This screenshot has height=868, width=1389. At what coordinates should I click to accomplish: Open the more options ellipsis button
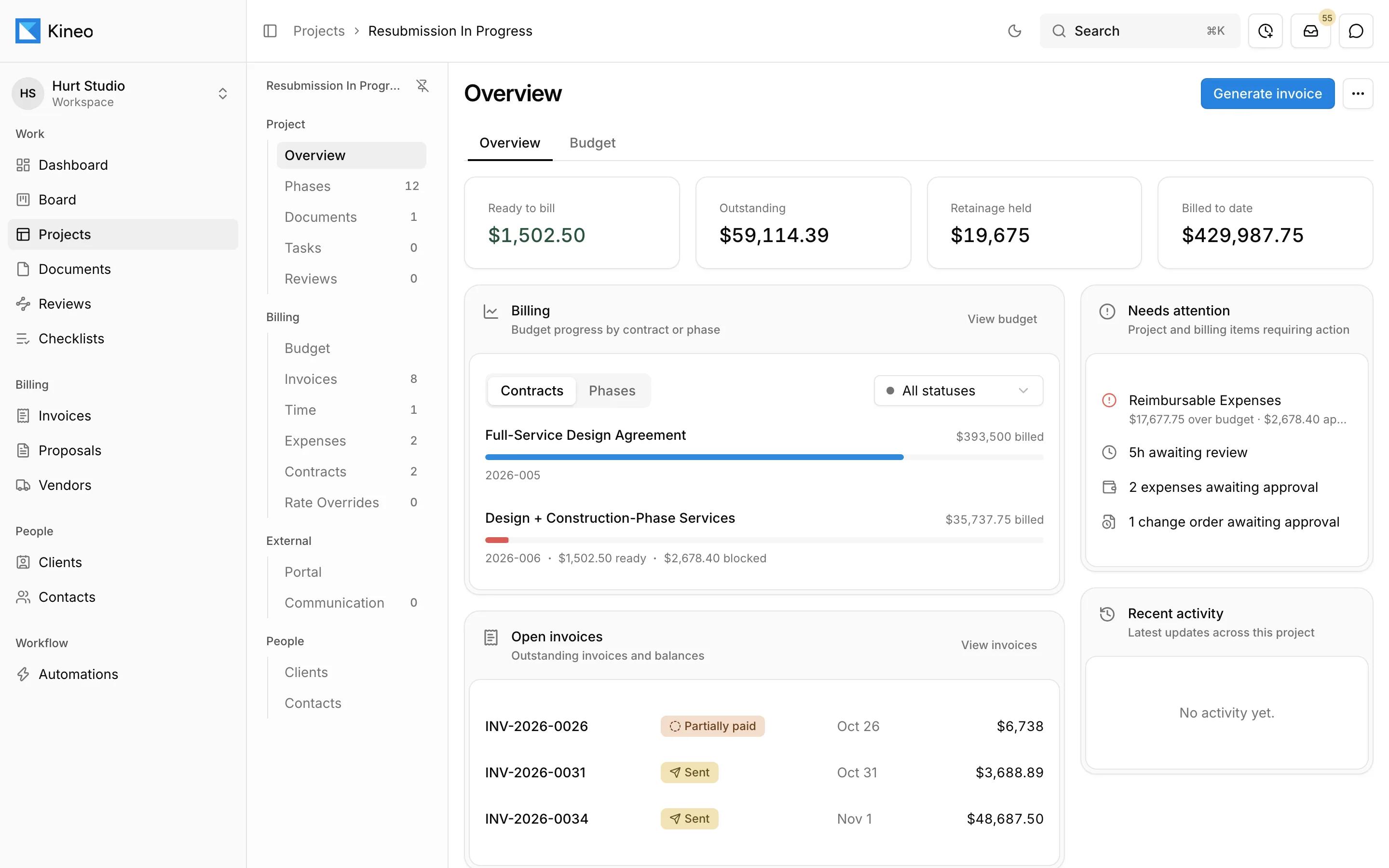pos(1358,94)
